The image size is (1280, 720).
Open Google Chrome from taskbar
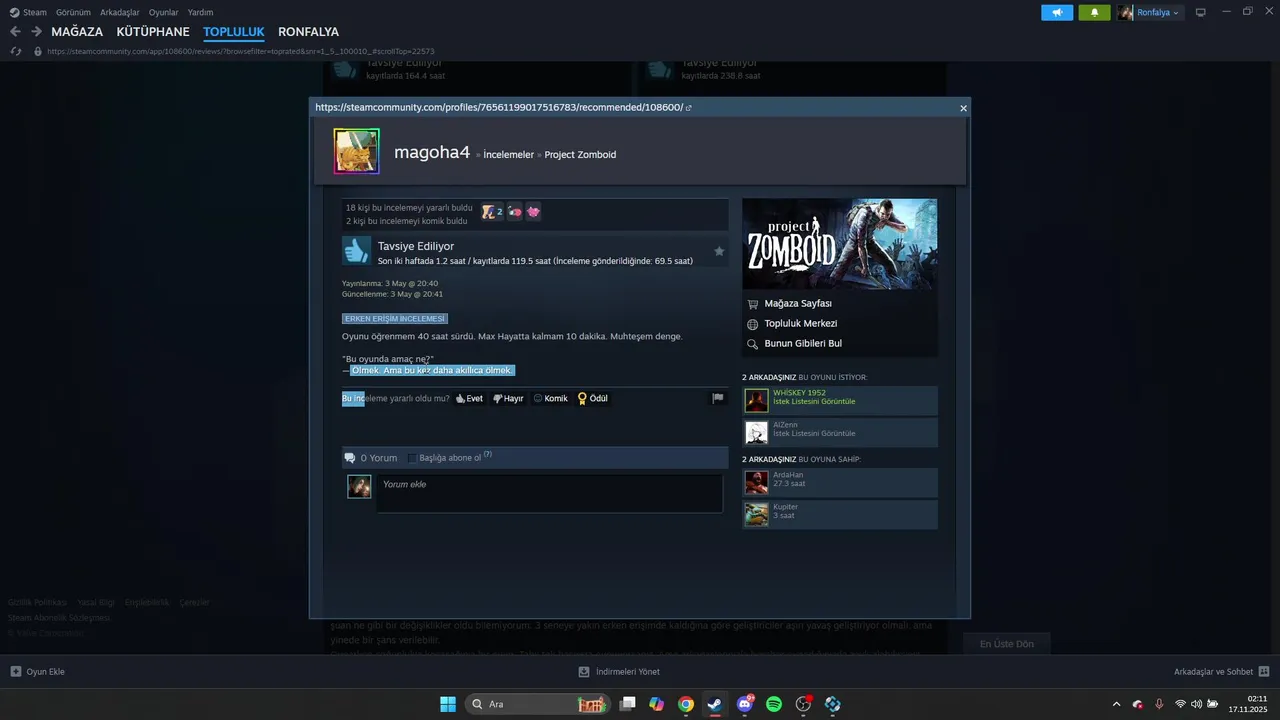click(x=685, y=704)
